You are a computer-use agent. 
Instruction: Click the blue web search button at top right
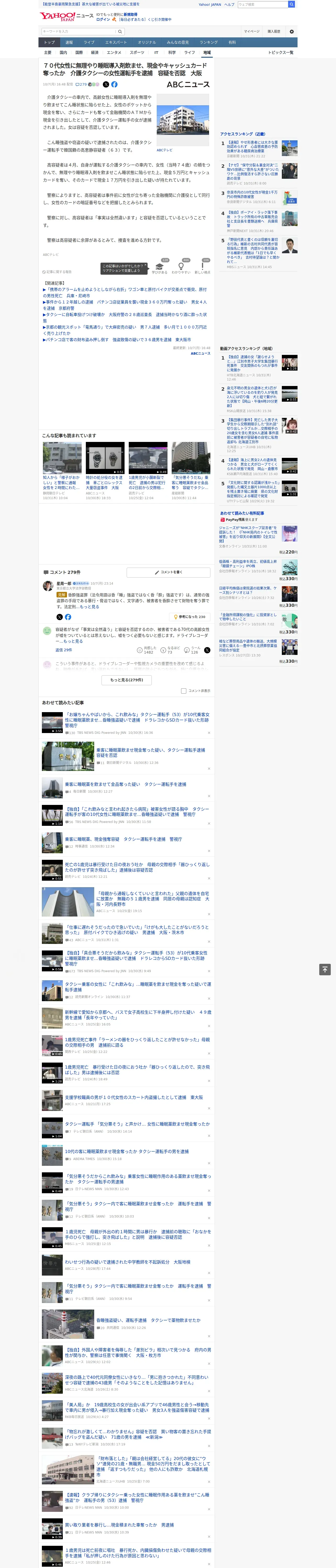click(292, 4)
